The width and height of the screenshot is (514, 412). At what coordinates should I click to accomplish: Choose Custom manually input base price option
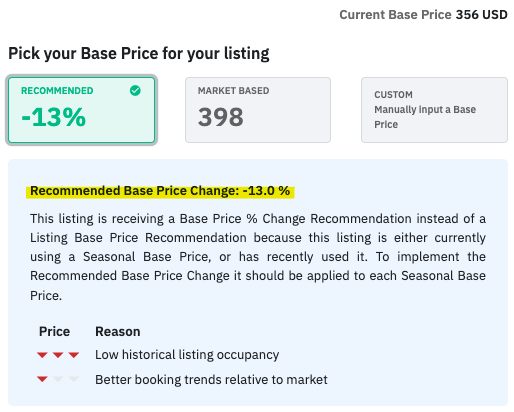tap(434, 110)
